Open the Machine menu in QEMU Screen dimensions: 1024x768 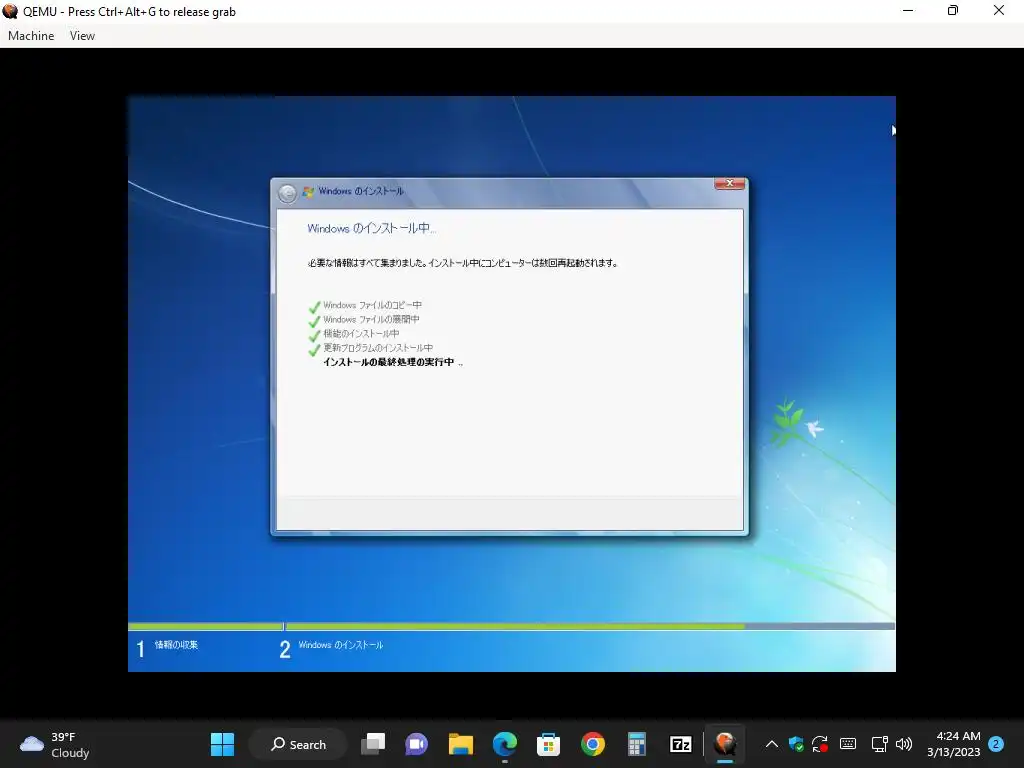(31, 36)
